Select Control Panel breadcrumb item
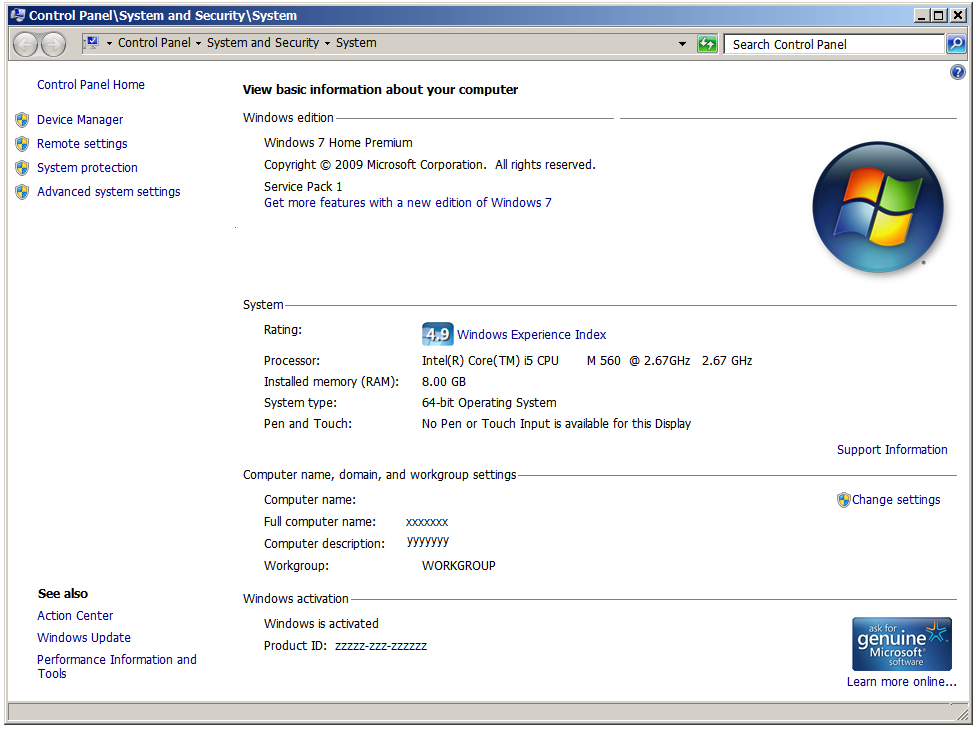Viewport: 979px width, 733px height. (x=154, y=43)
